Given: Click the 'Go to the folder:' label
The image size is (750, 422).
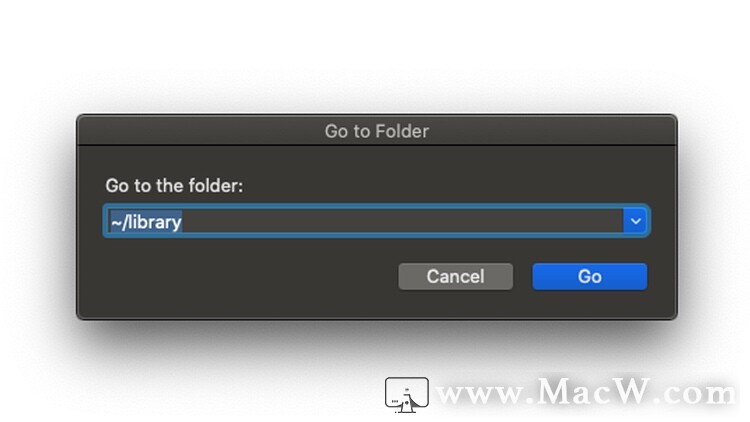Looking at the screenshot, I should 174,186.
